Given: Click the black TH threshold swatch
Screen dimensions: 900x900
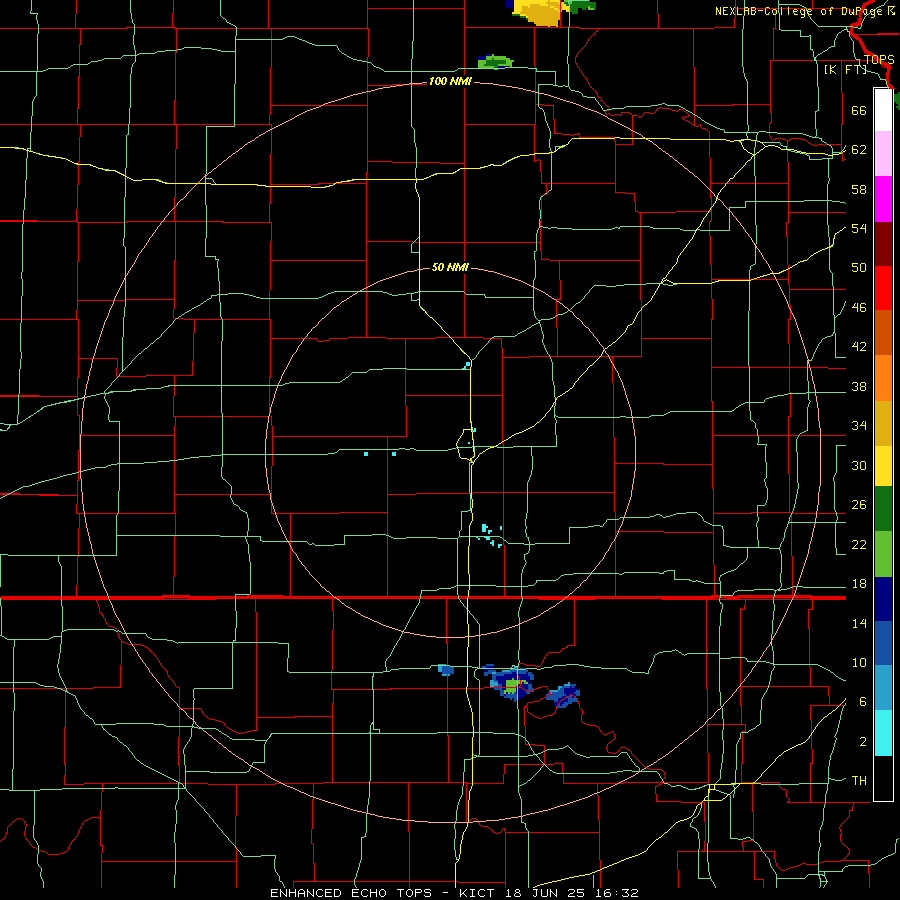Looking at the screenshot, I should click(x=883, y=778).
